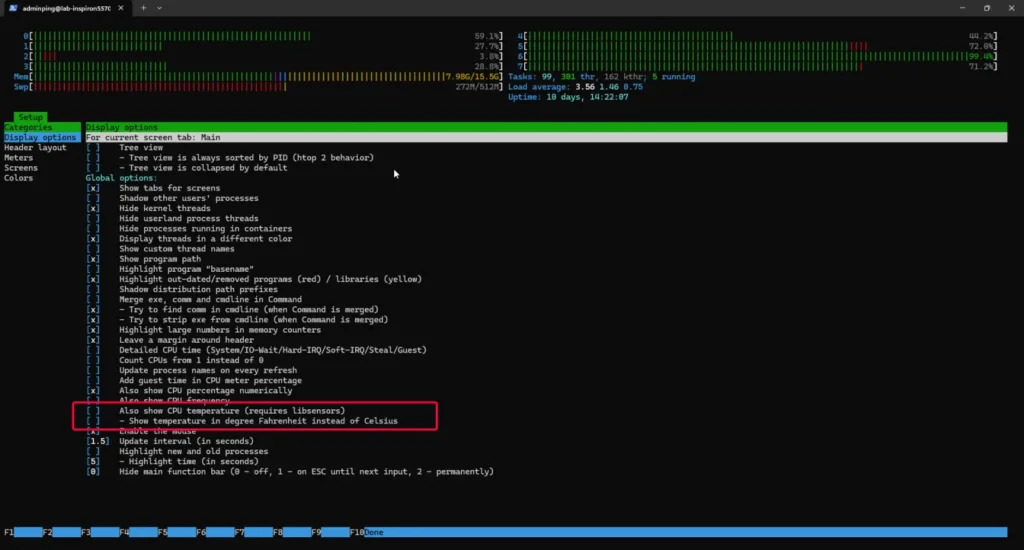Toggle Show tabs for screens

(93, 188)
